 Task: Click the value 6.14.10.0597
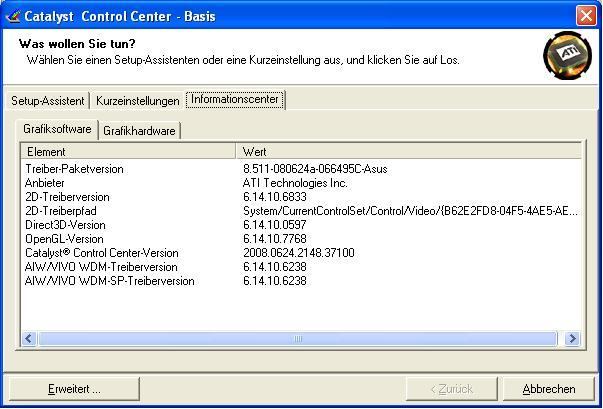(x=275, y=225)
